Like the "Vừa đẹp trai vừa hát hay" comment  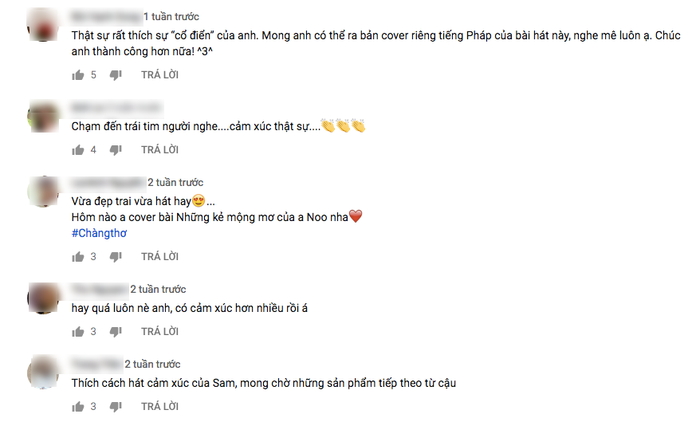[78, 257]
